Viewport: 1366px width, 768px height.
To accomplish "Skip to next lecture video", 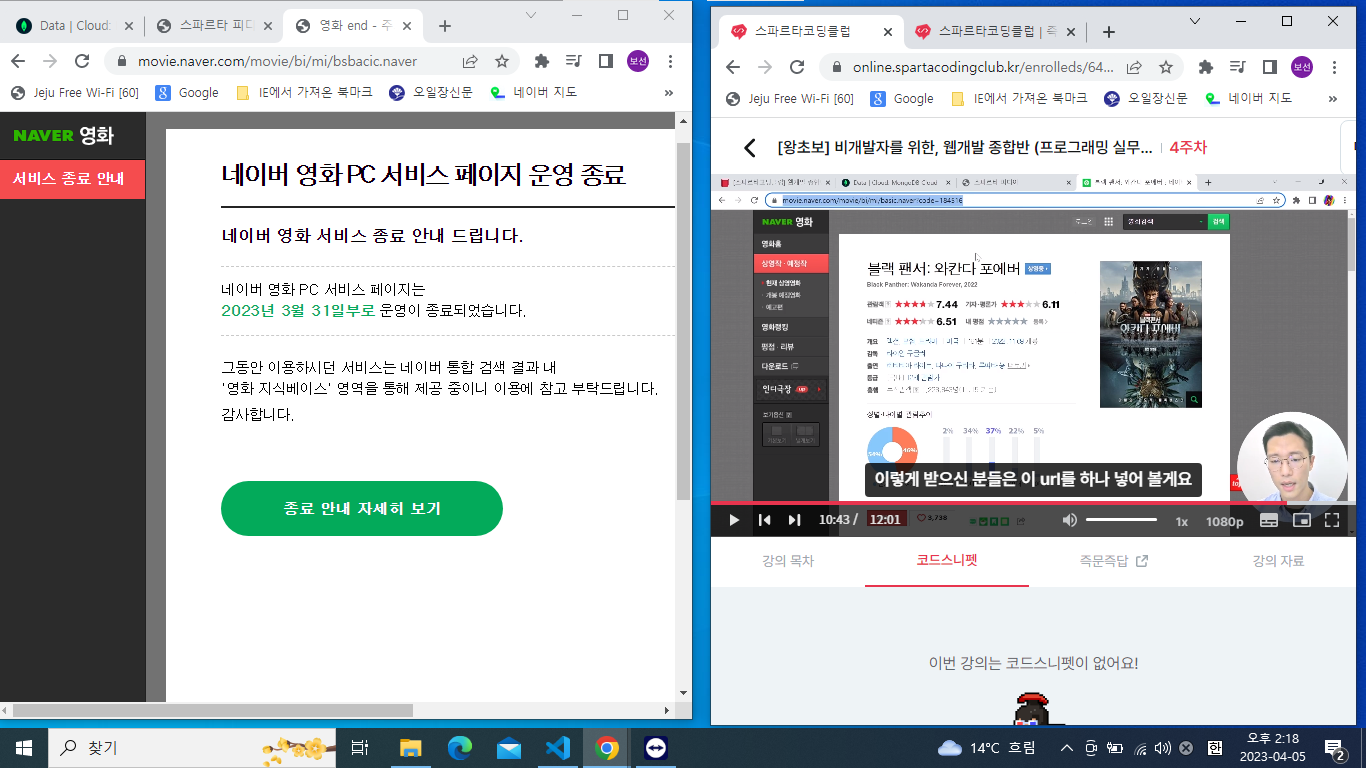I will [794, 520].
